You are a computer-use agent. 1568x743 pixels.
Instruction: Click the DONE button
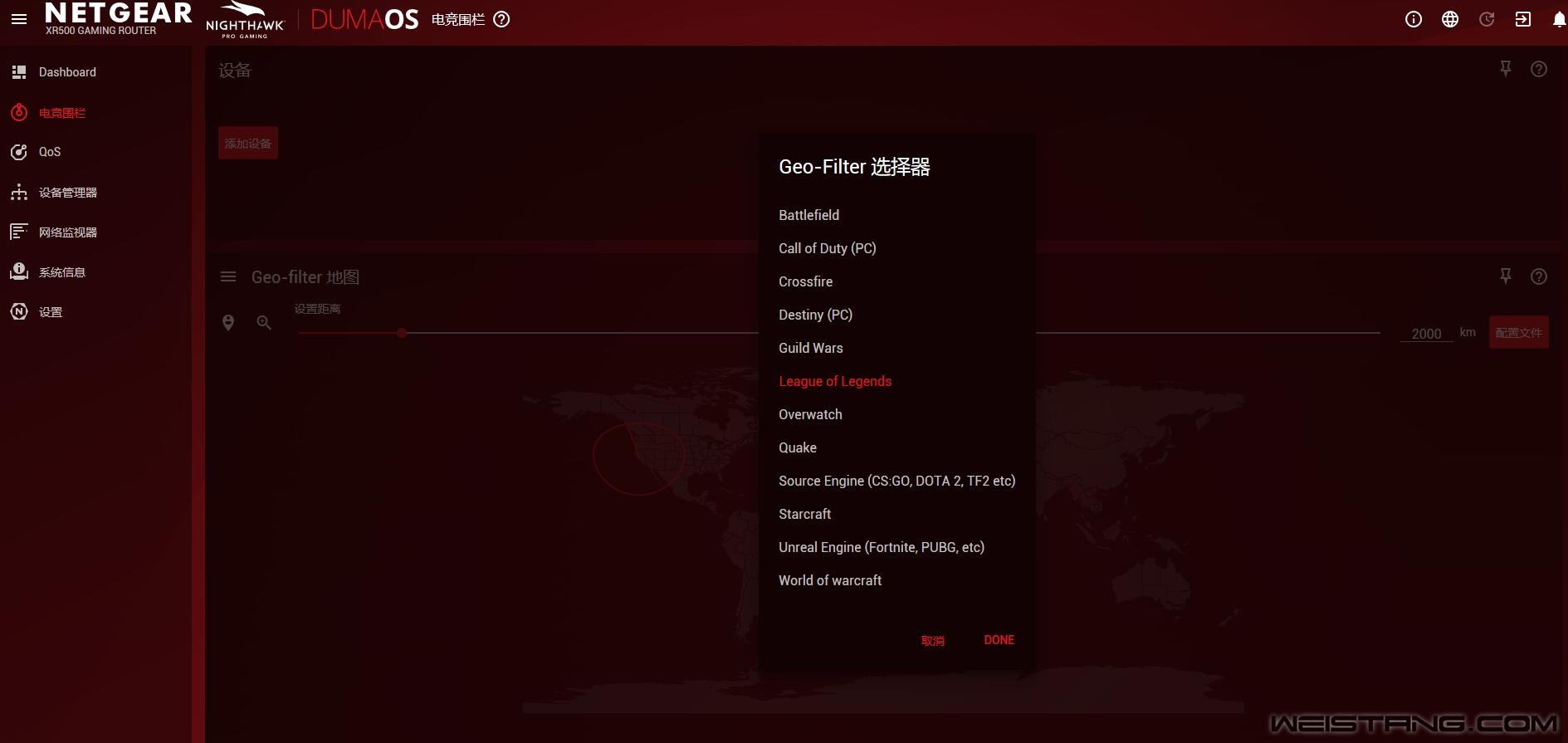coord(999,640)
